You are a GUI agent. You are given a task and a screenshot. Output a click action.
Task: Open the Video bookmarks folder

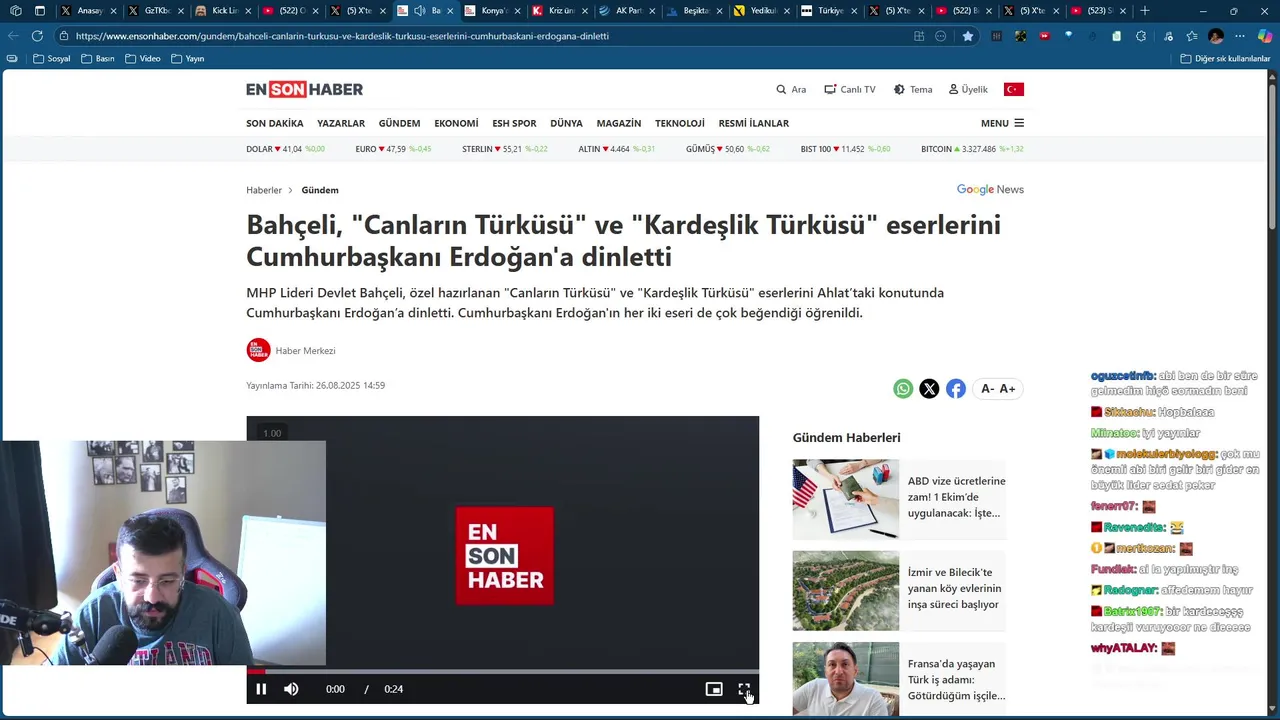coord(142,59)
